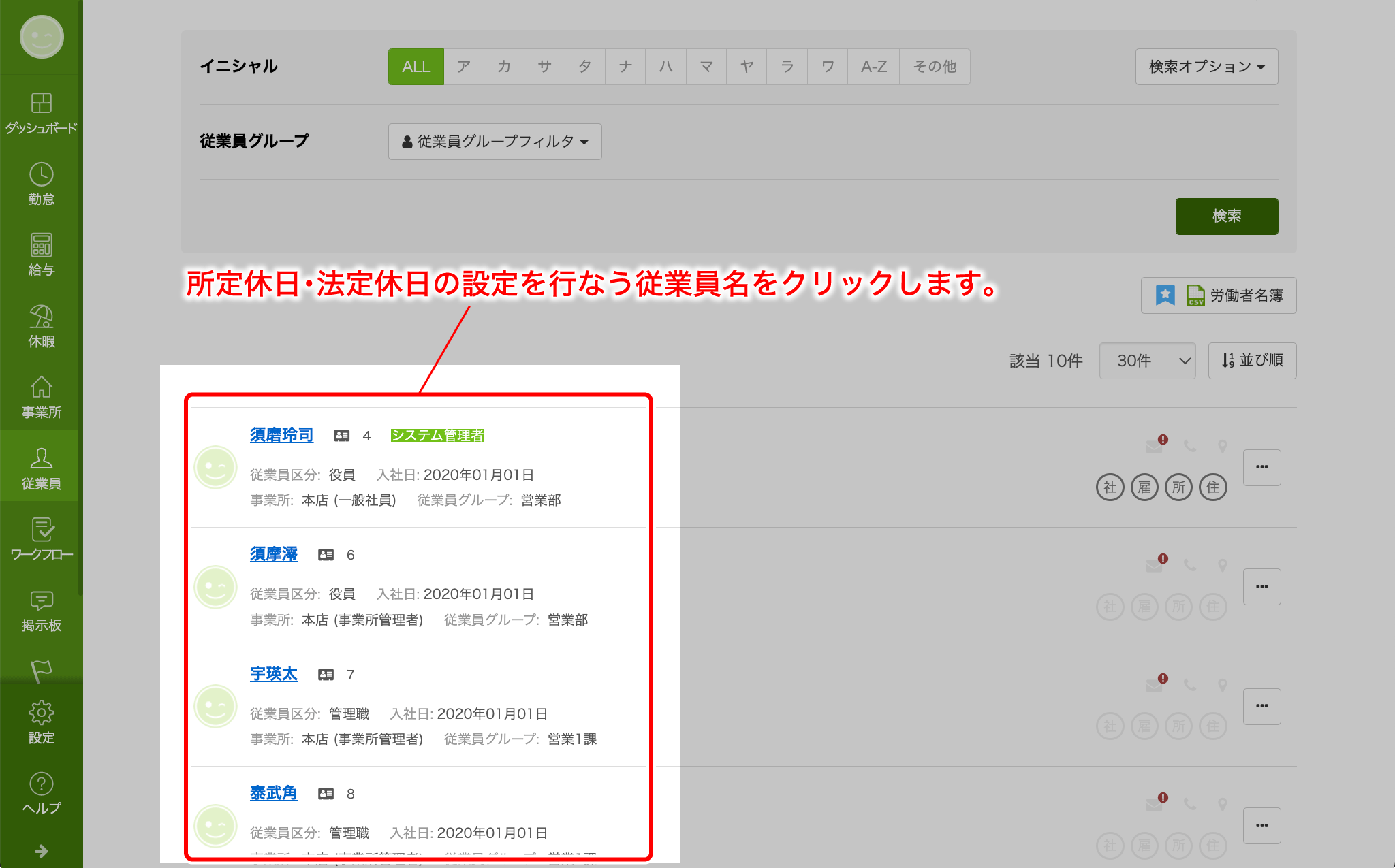The height and width of the screenshot is (868, 1395).
Task: Select the タ initial filter
Action: coord(585,67)
